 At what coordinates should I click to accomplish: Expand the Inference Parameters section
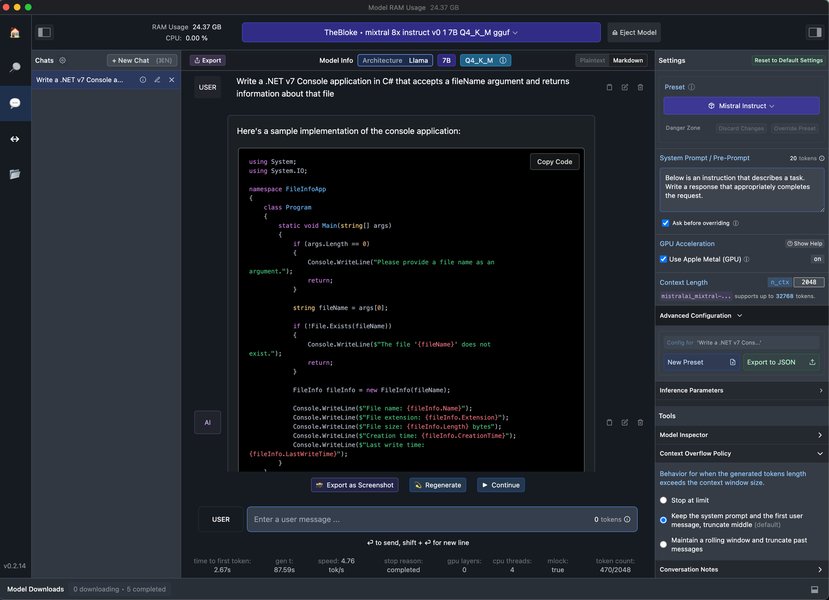click(x=740, y=390)
